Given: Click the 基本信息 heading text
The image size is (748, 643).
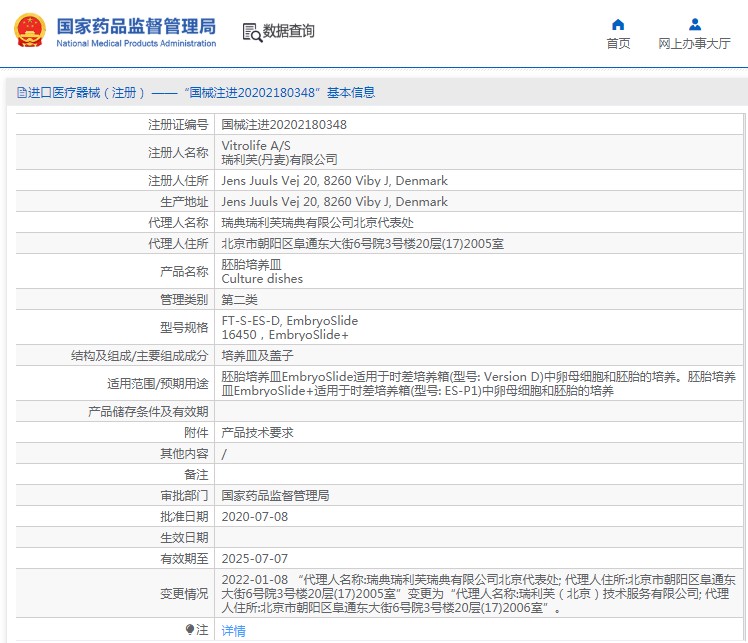Looking at the screenshot, I should click(x=351, y=93).
